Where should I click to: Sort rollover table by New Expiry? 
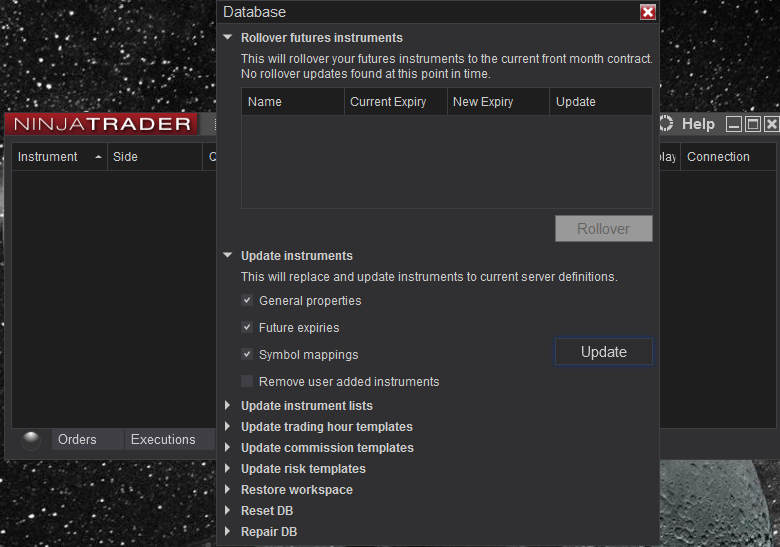tap(498, 101)
